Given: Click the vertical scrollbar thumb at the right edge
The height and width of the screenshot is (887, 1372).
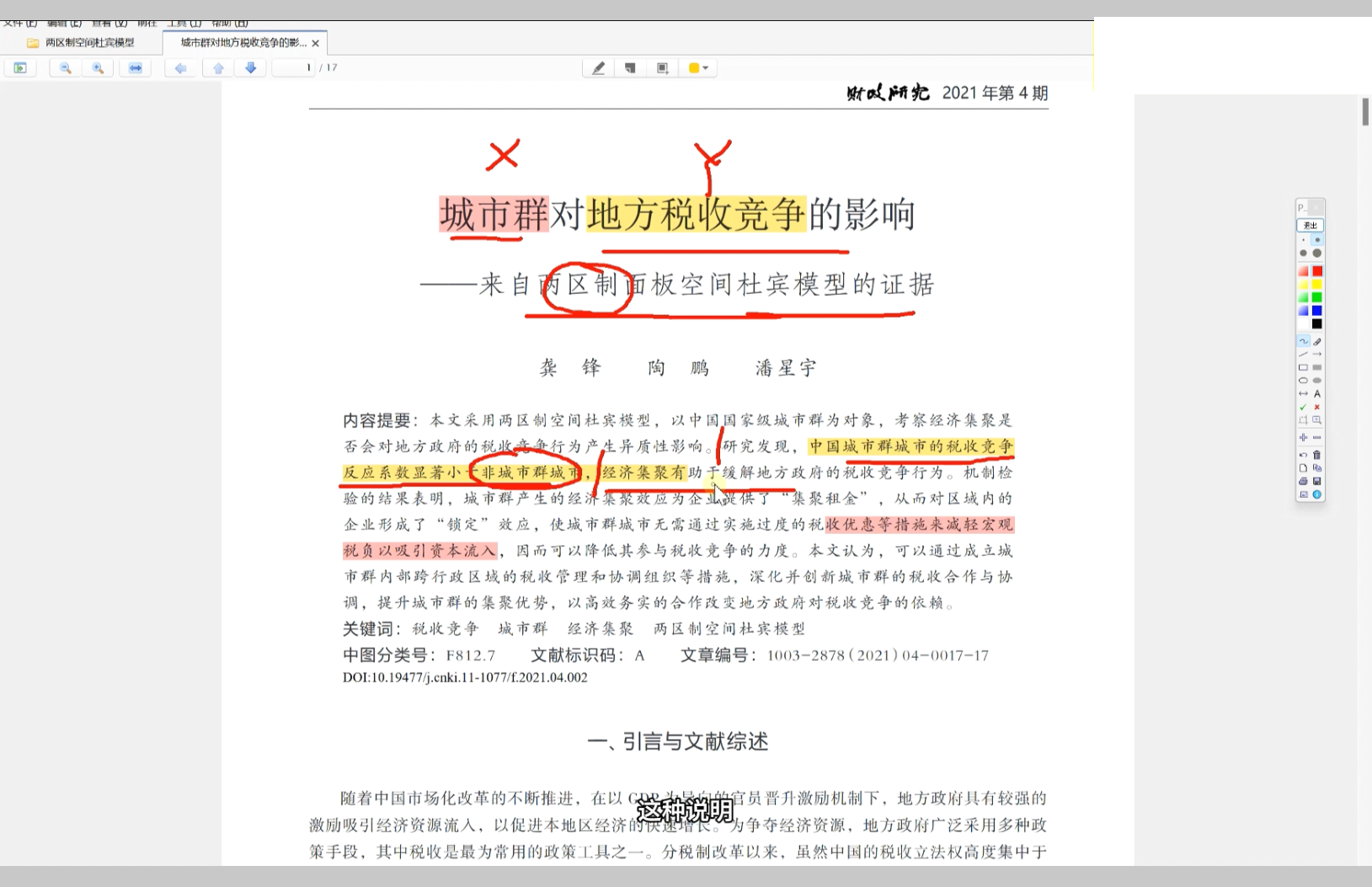Looking at the screenshot, I should [1365, 112].
